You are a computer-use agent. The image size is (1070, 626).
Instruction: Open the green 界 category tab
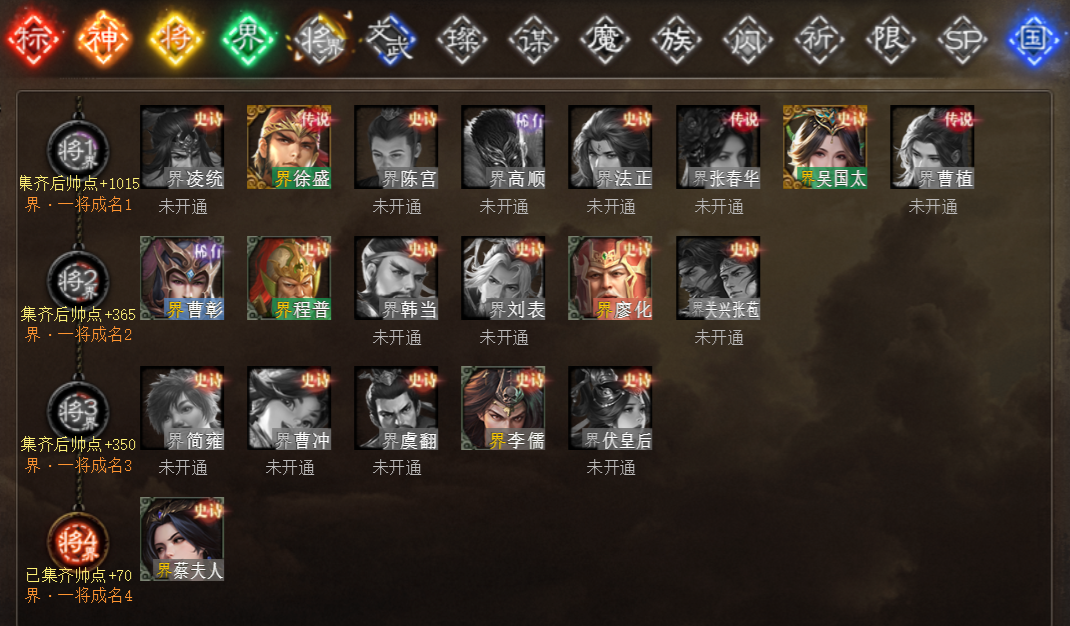click(x=247, y=38)
